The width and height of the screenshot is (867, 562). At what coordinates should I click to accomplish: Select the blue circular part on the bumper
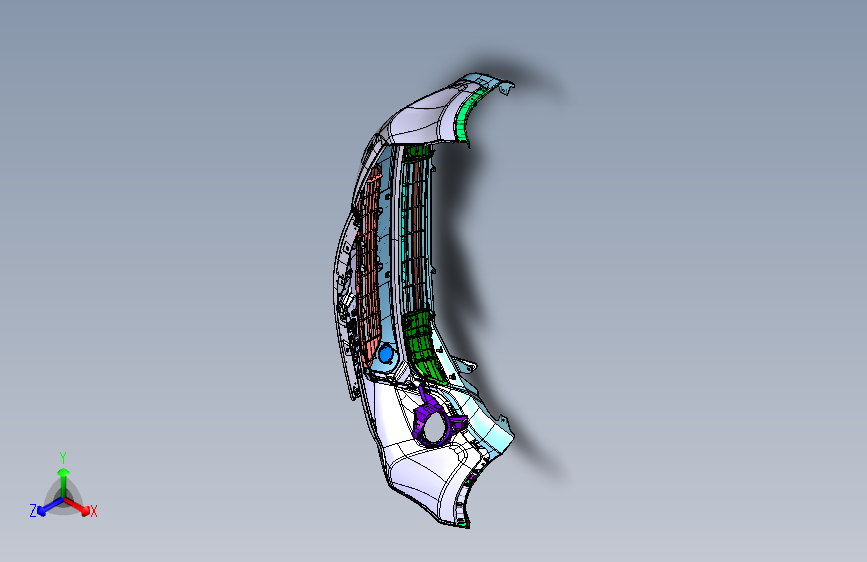[x=385, y=353]
